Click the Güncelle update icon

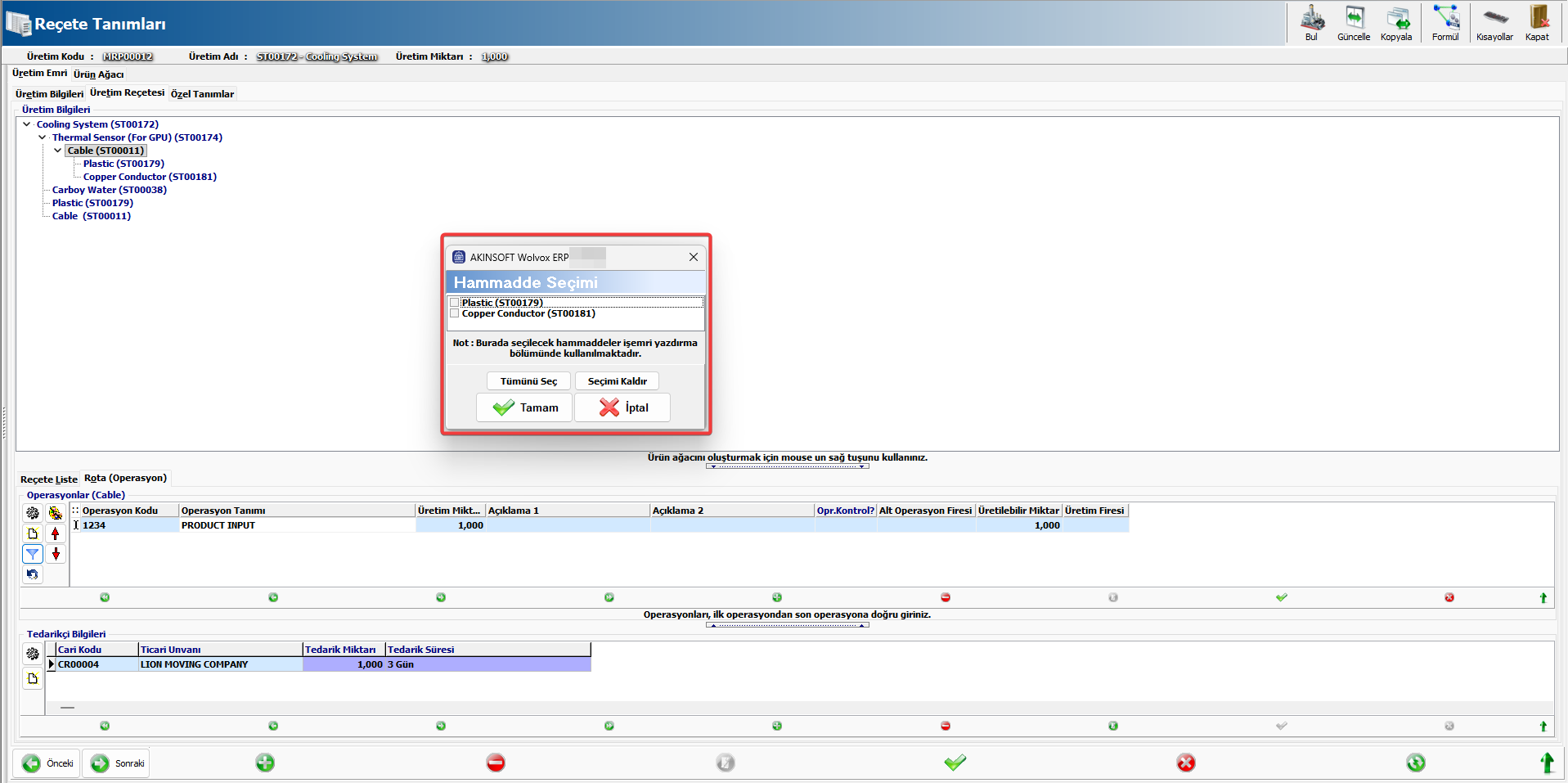pos(1354,22)
